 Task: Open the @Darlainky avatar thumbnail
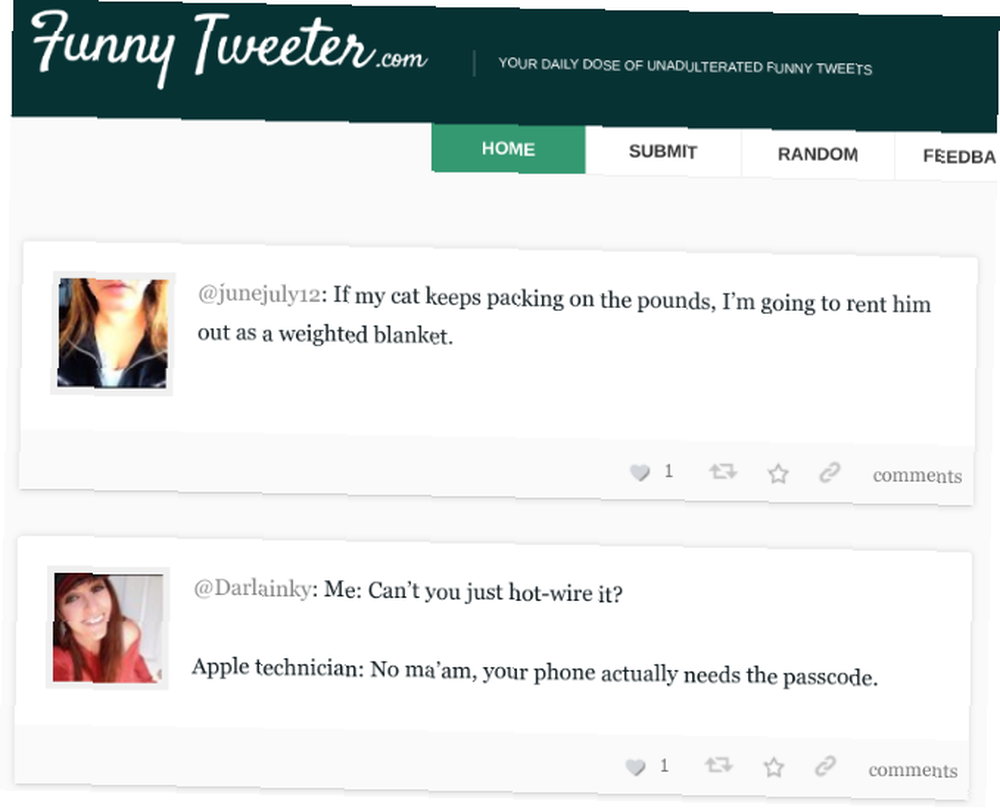(x=108, y=628)
